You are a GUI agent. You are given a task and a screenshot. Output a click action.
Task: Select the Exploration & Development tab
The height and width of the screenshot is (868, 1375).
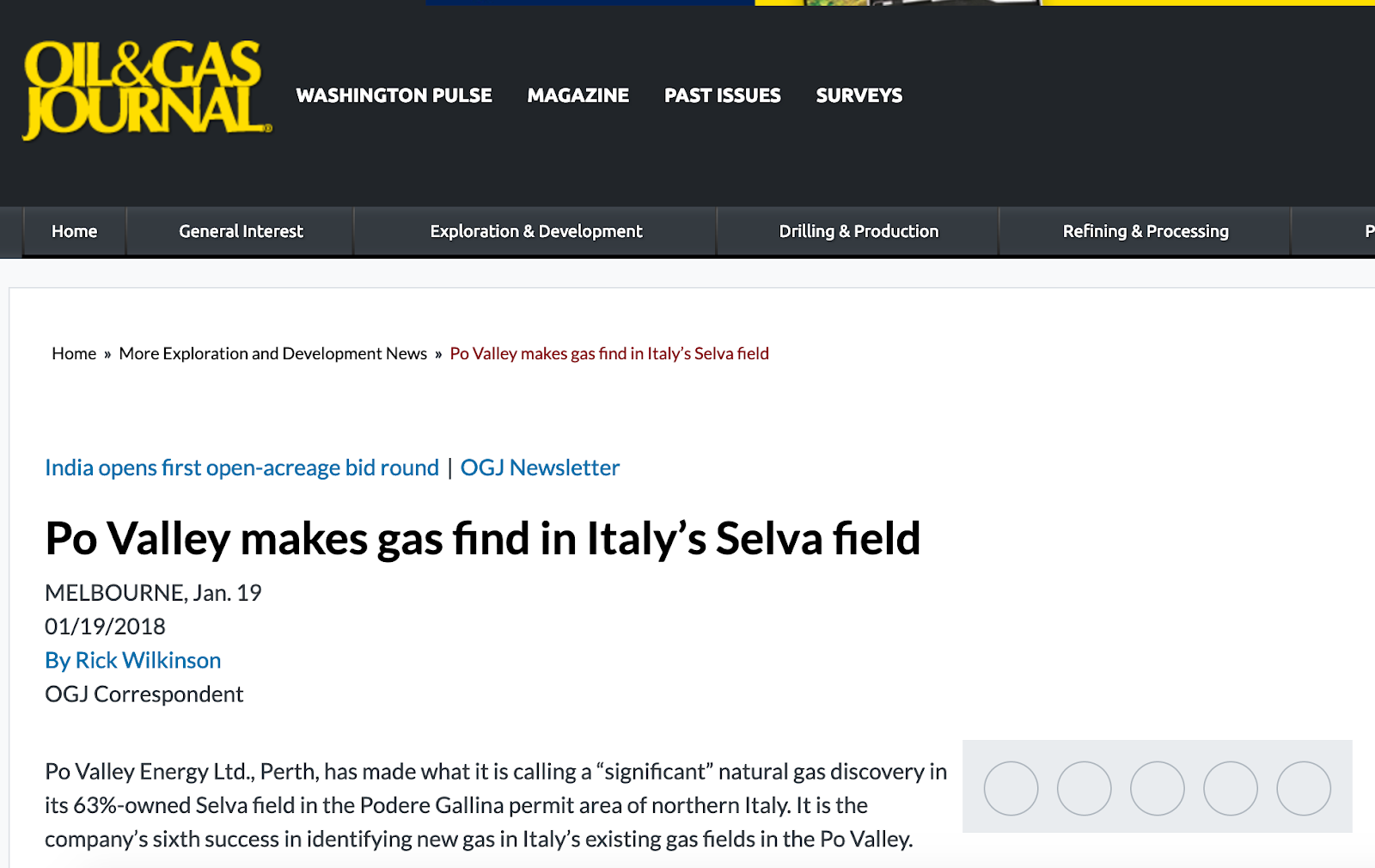[536, 231]
